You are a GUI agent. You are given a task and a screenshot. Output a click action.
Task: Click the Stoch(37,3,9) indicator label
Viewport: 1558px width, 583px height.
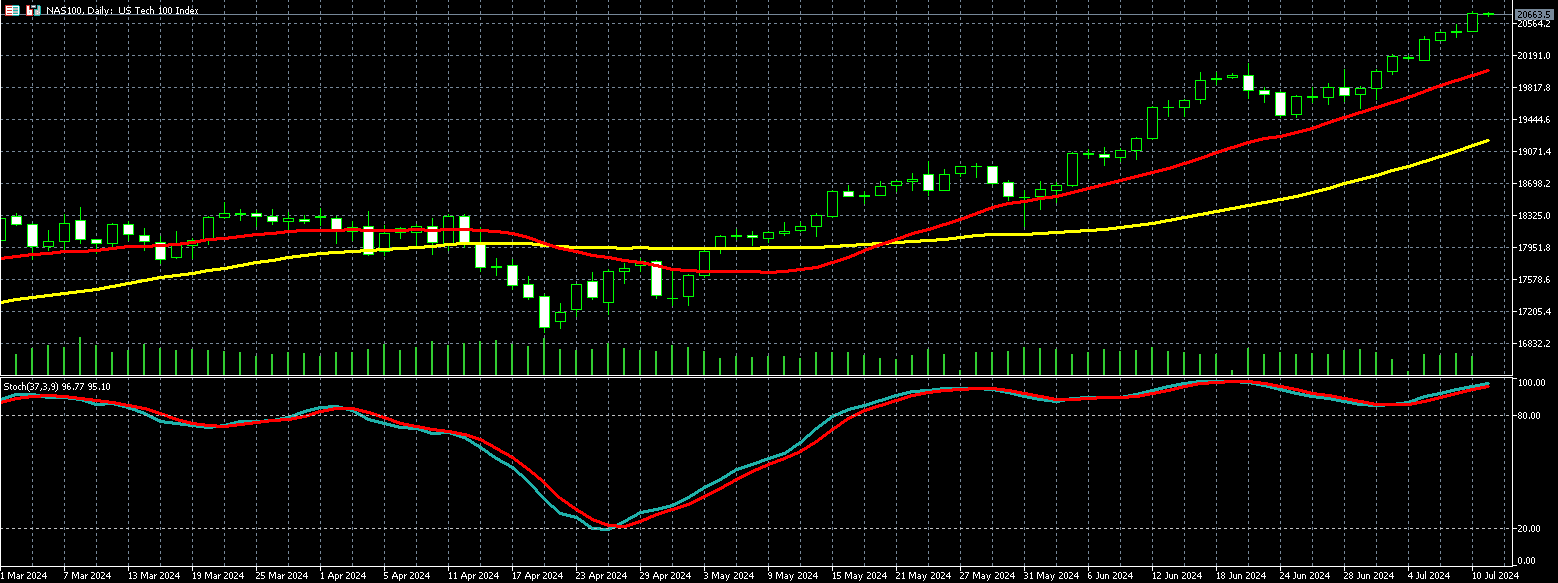tap(56, 386)
